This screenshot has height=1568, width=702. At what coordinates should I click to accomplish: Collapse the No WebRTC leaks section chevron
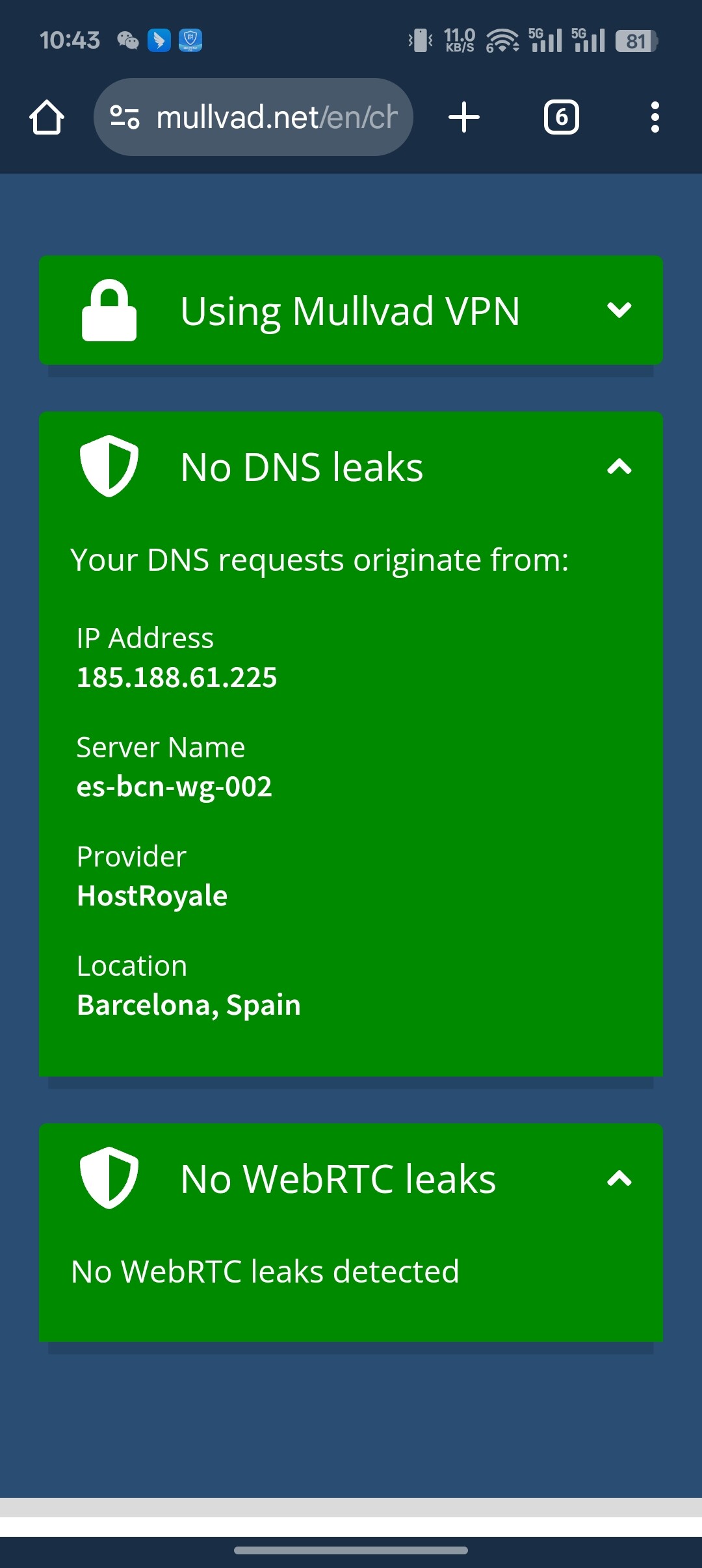point(619,1179)
